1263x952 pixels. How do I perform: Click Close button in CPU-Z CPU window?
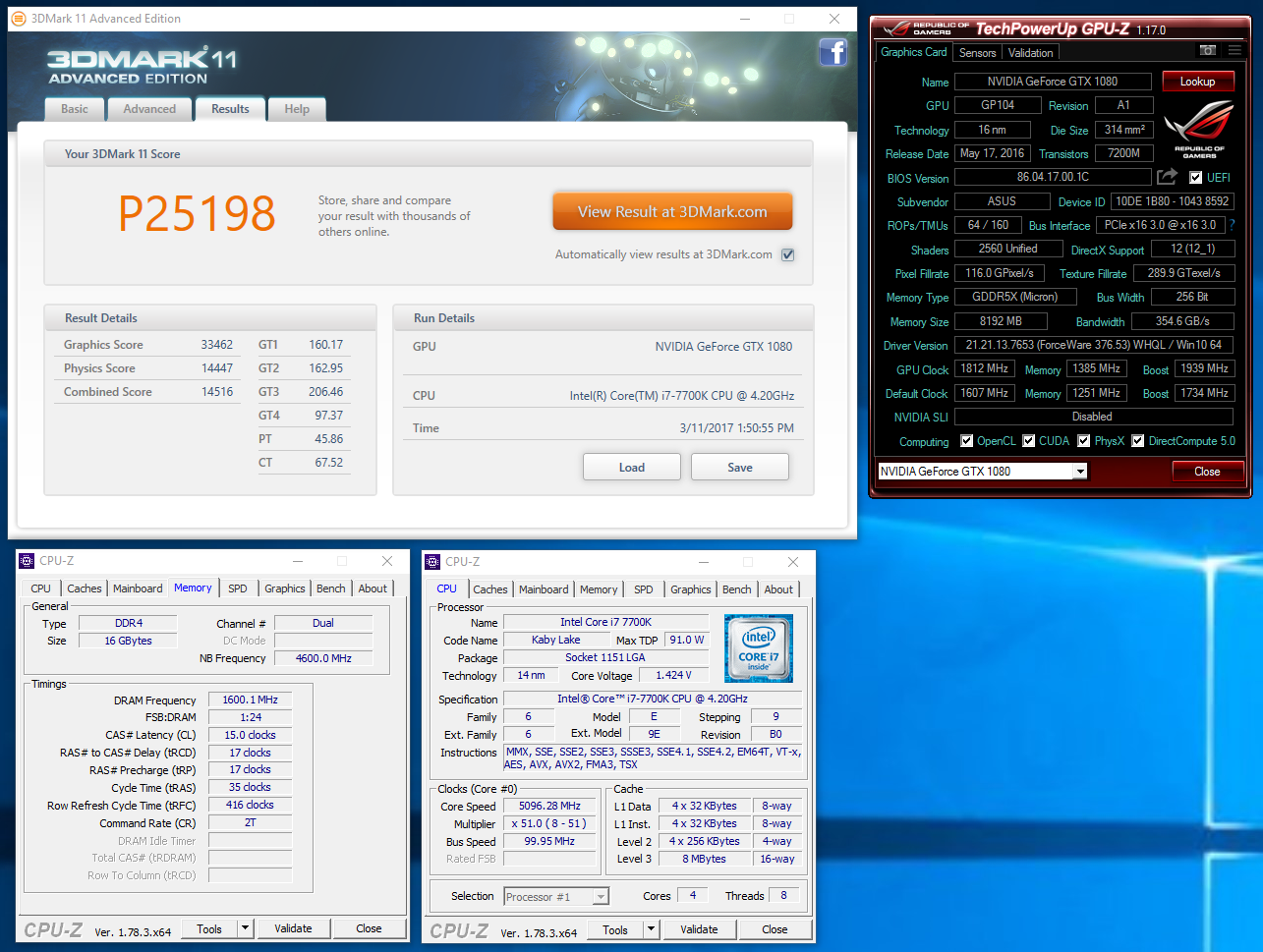(x=775, y=929)
